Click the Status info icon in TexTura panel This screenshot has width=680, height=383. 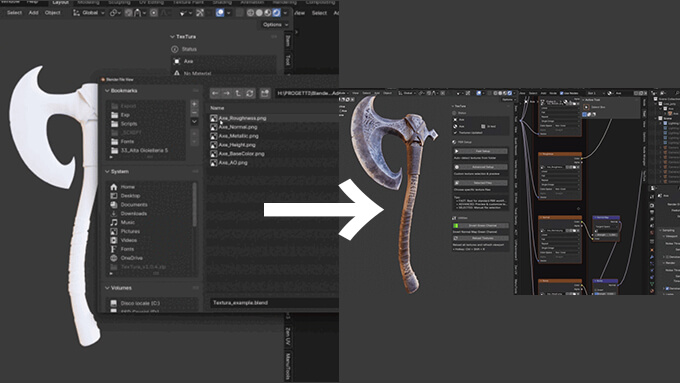175,49
